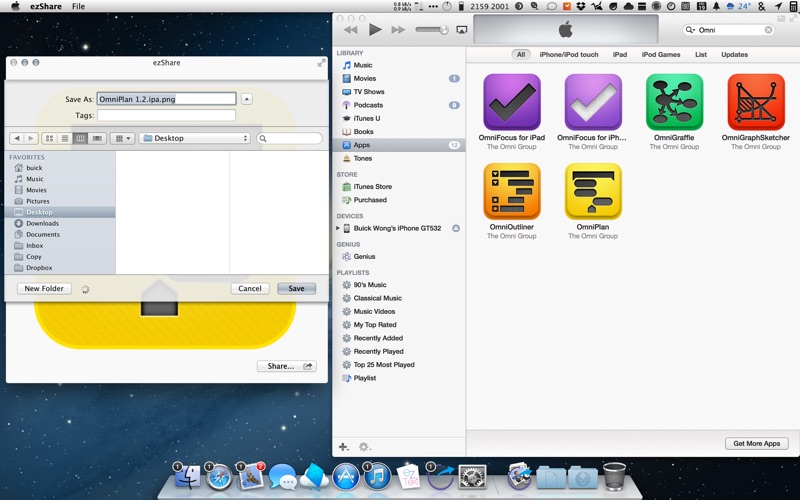Open the arrange-by dropdown in save dialog
The height and width of the screenshot is (500, 800).
click(122, 138)
